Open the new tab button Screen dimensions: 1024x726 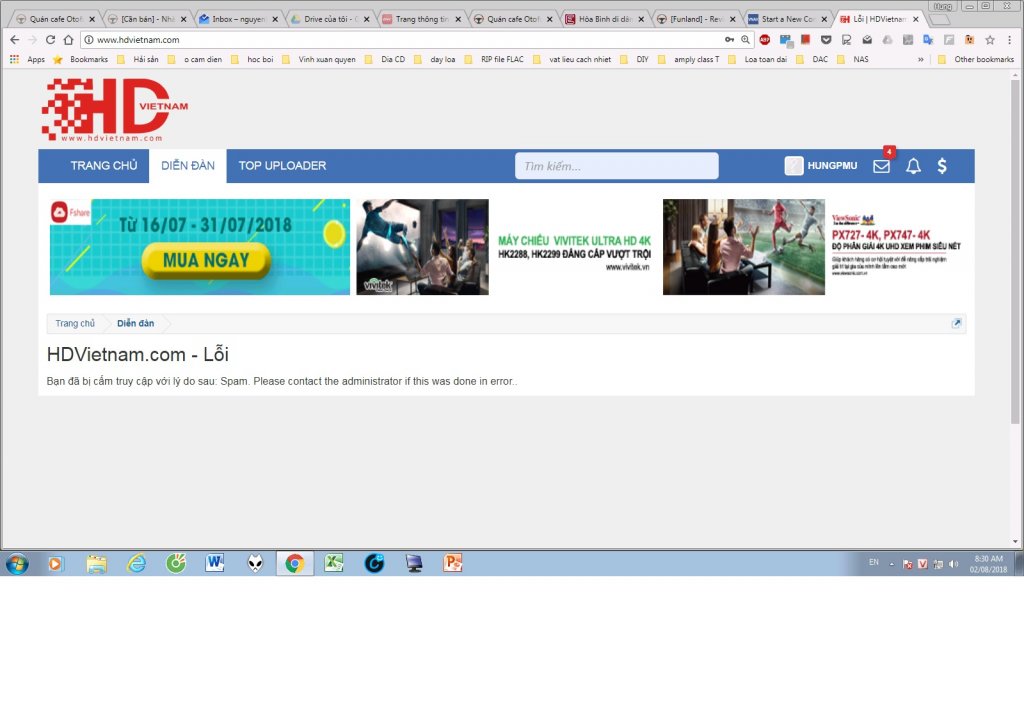[939, 19]
